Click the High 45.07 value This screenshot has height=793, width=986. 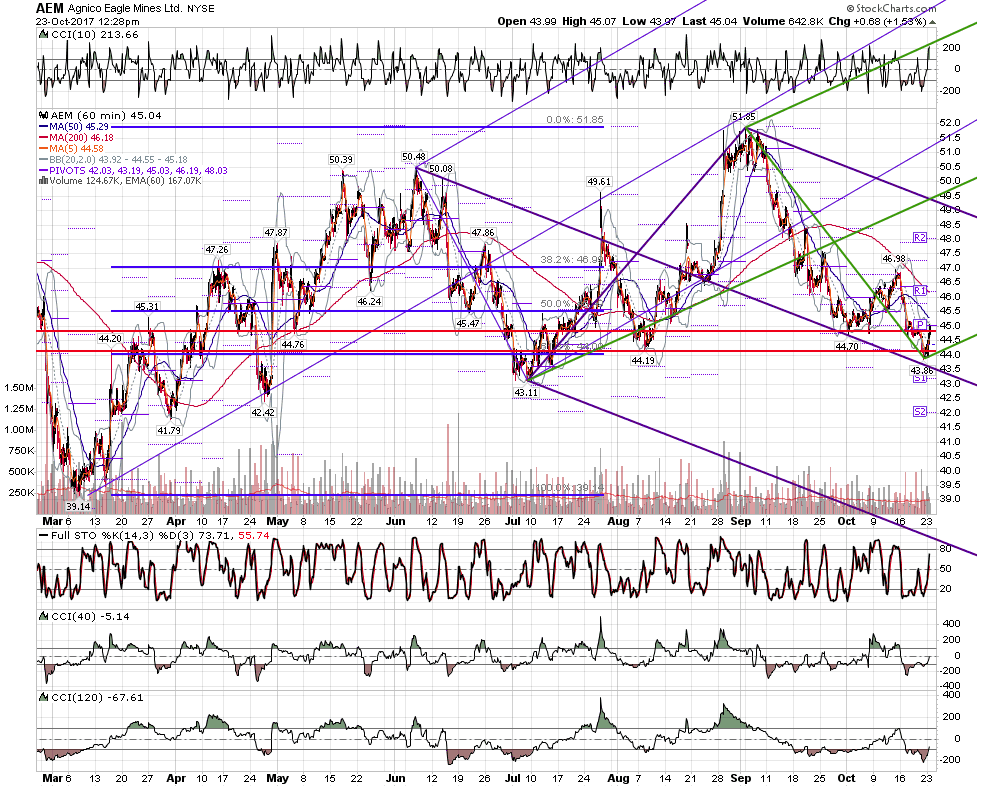(589, 21)
